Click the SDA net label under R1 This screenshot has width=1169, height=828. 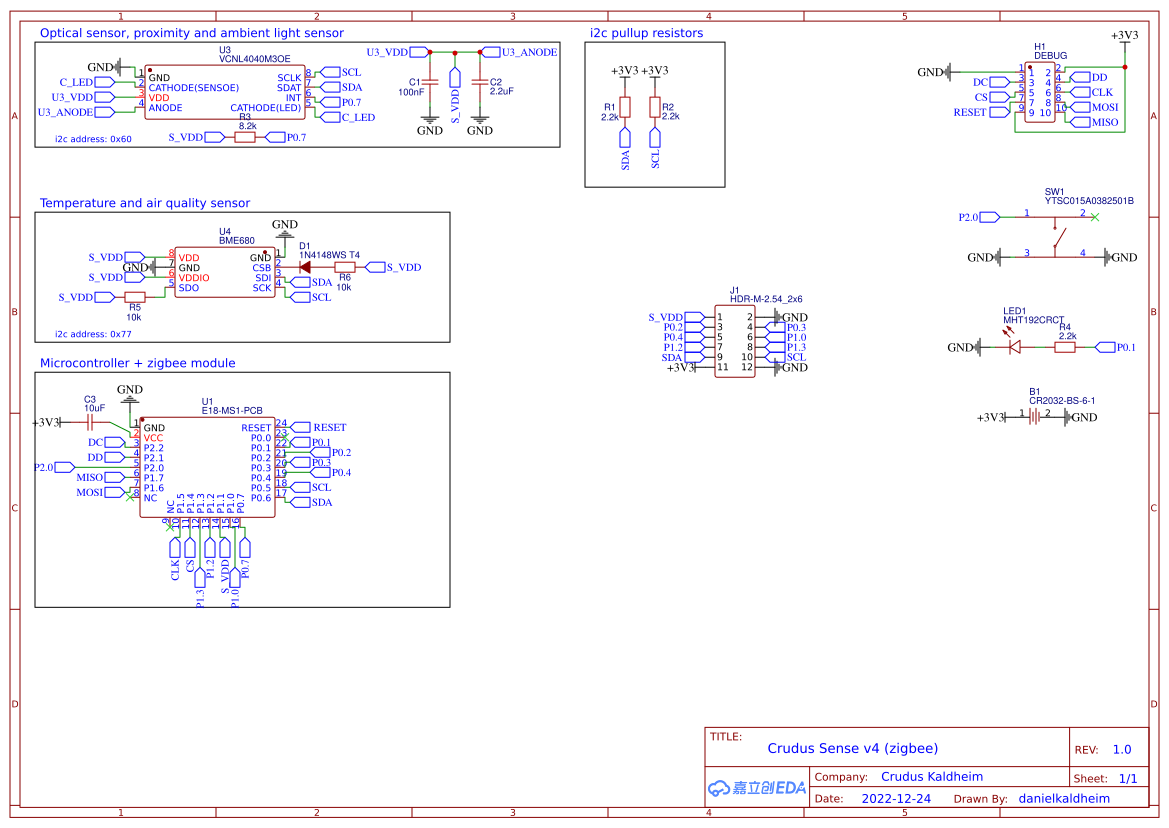pos(625,138)
